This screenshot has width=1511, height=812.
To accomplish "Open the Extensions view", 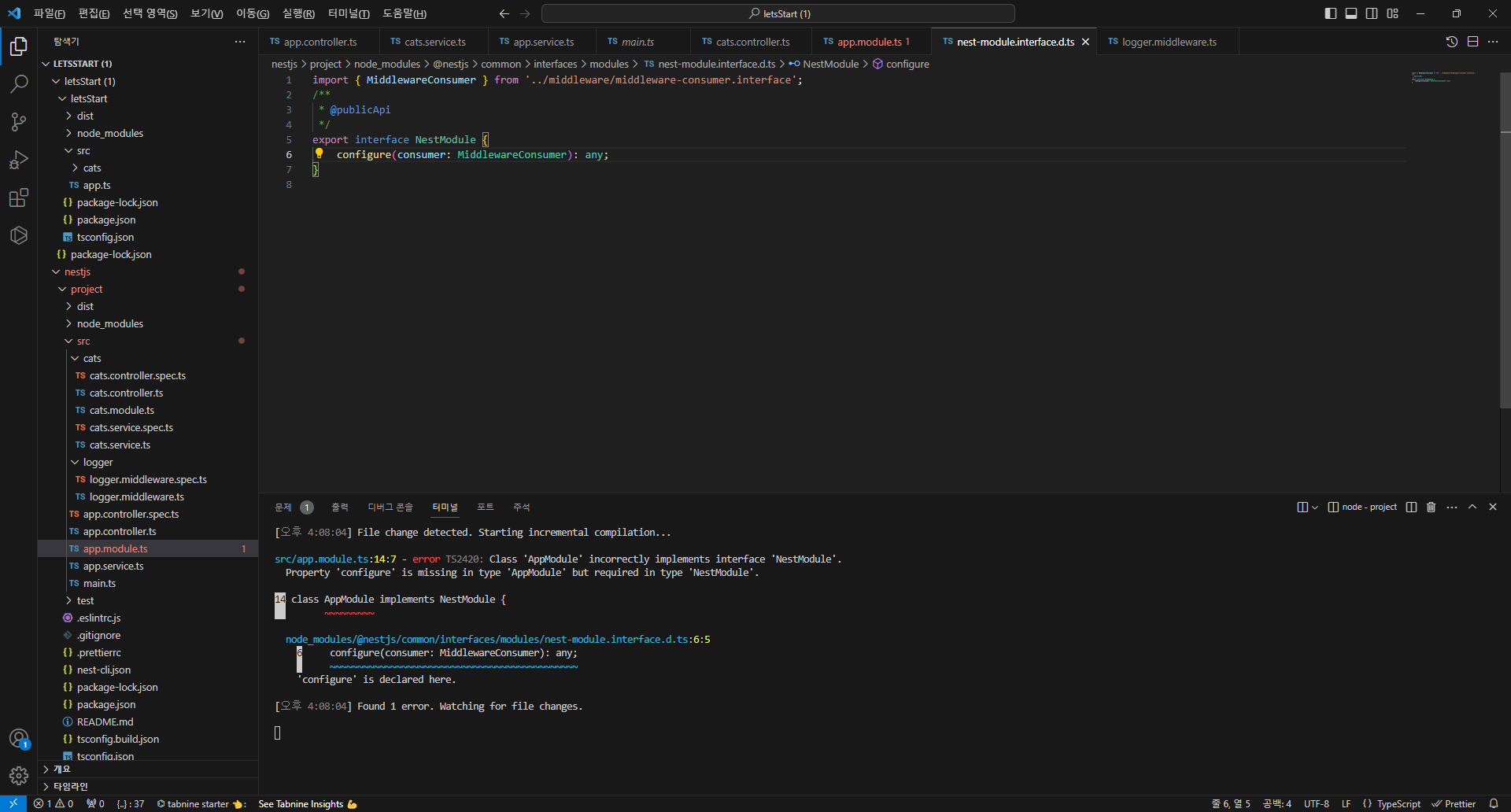I will pyautogui.click(x=19, y=197).
